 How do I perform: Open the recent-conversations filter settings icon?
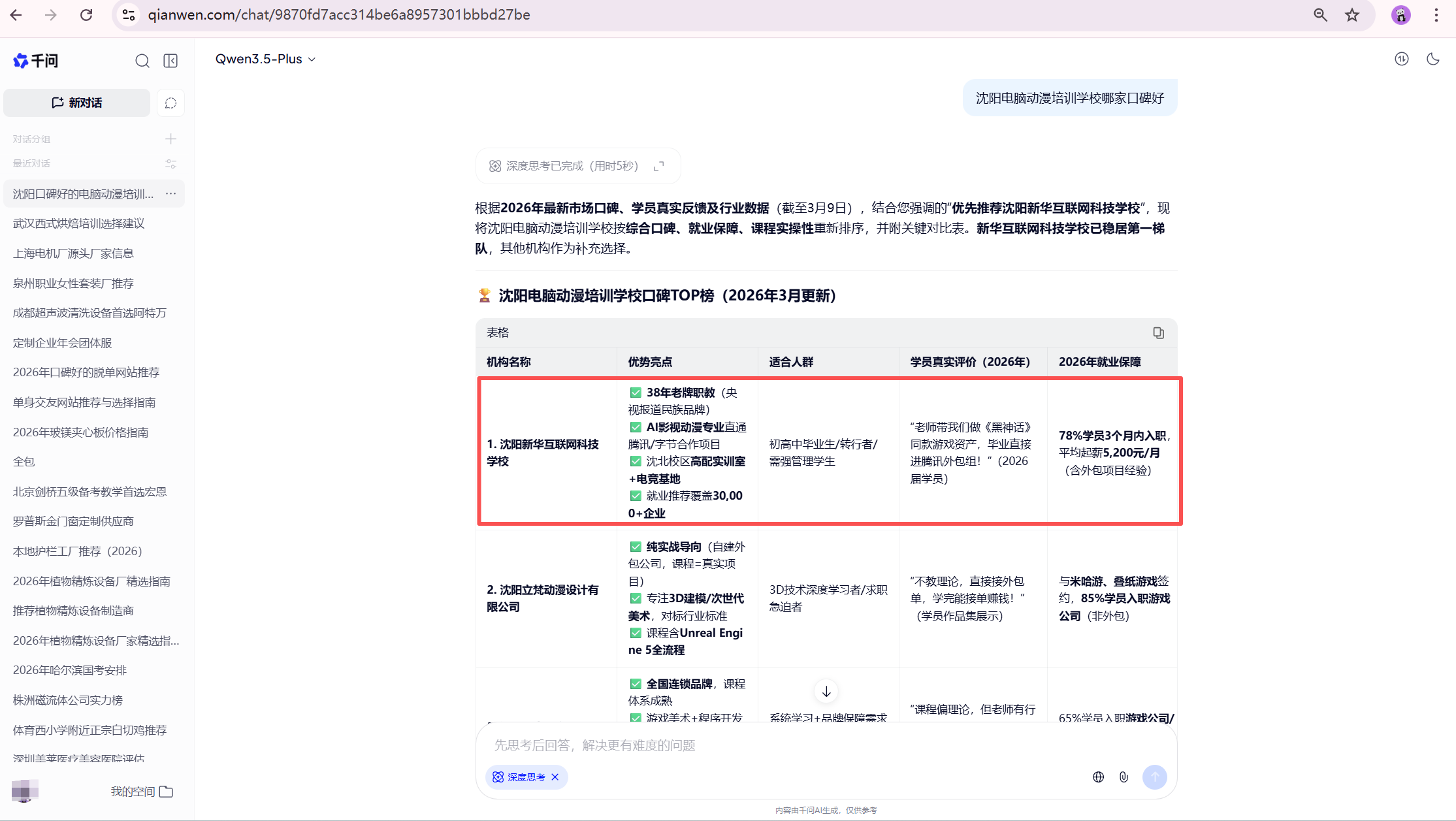(x=170, y=163)
